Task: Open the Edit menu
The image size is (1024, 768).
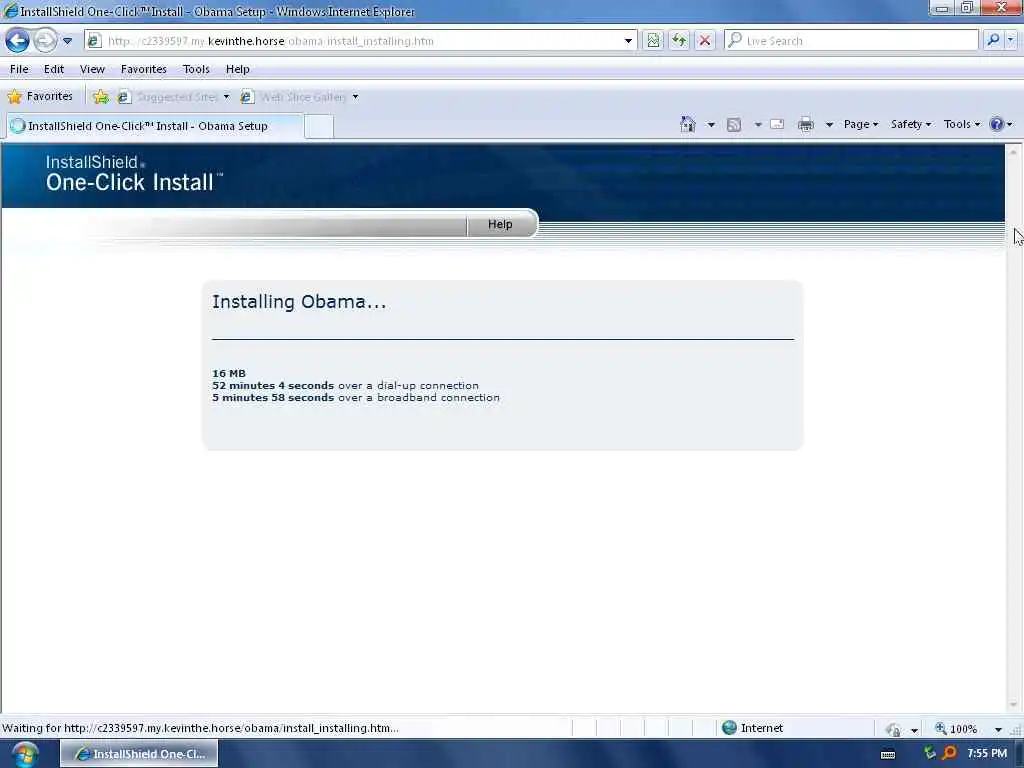Action: click(54, 69)
